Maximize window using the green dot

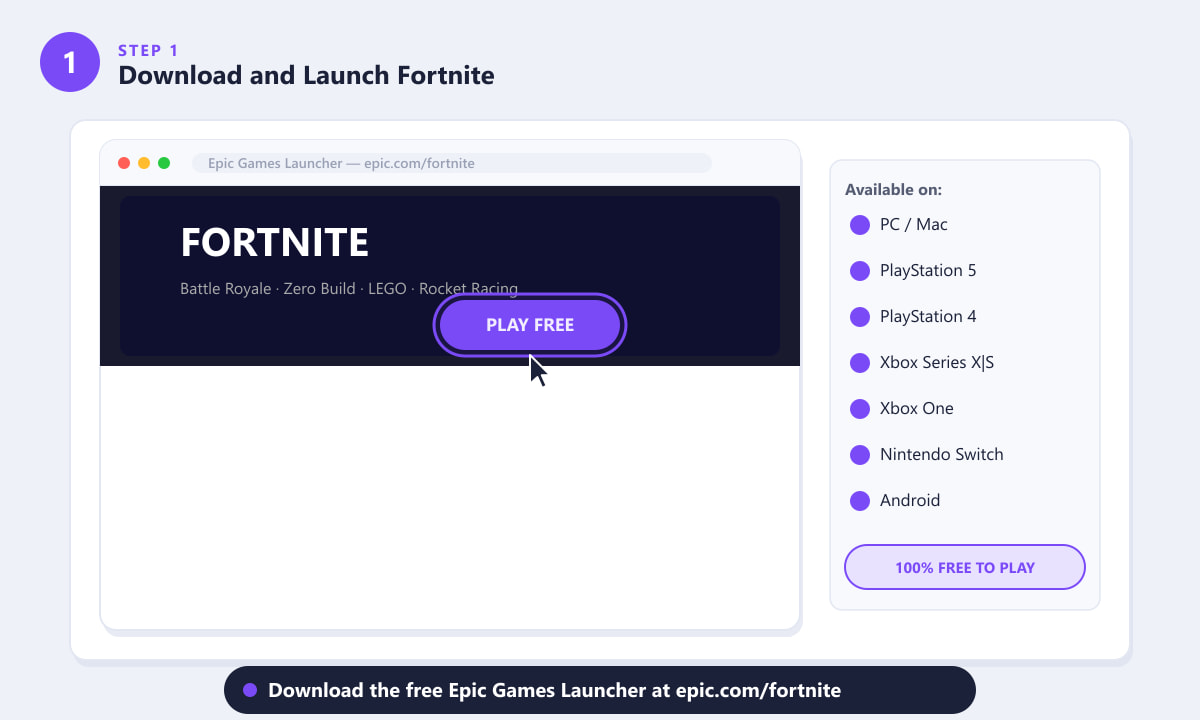pyautogui.click(x=164, y=163)
